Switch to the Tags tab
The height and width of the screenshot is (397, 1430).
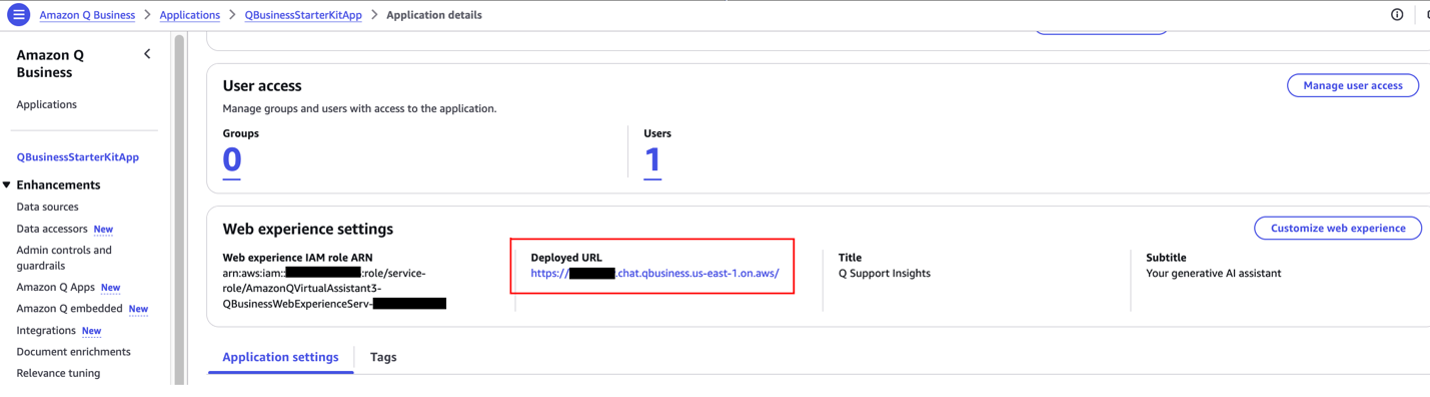pos(383,357)
